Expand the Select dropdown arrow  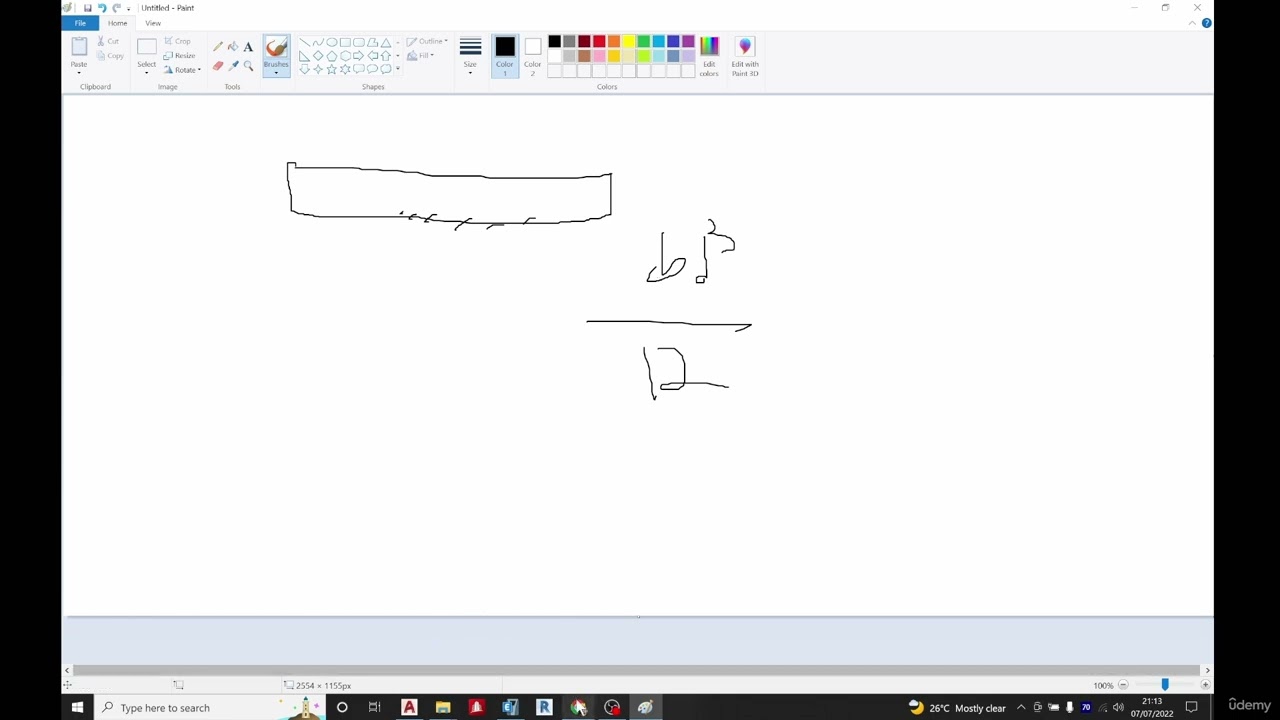(x=147, y=72)
